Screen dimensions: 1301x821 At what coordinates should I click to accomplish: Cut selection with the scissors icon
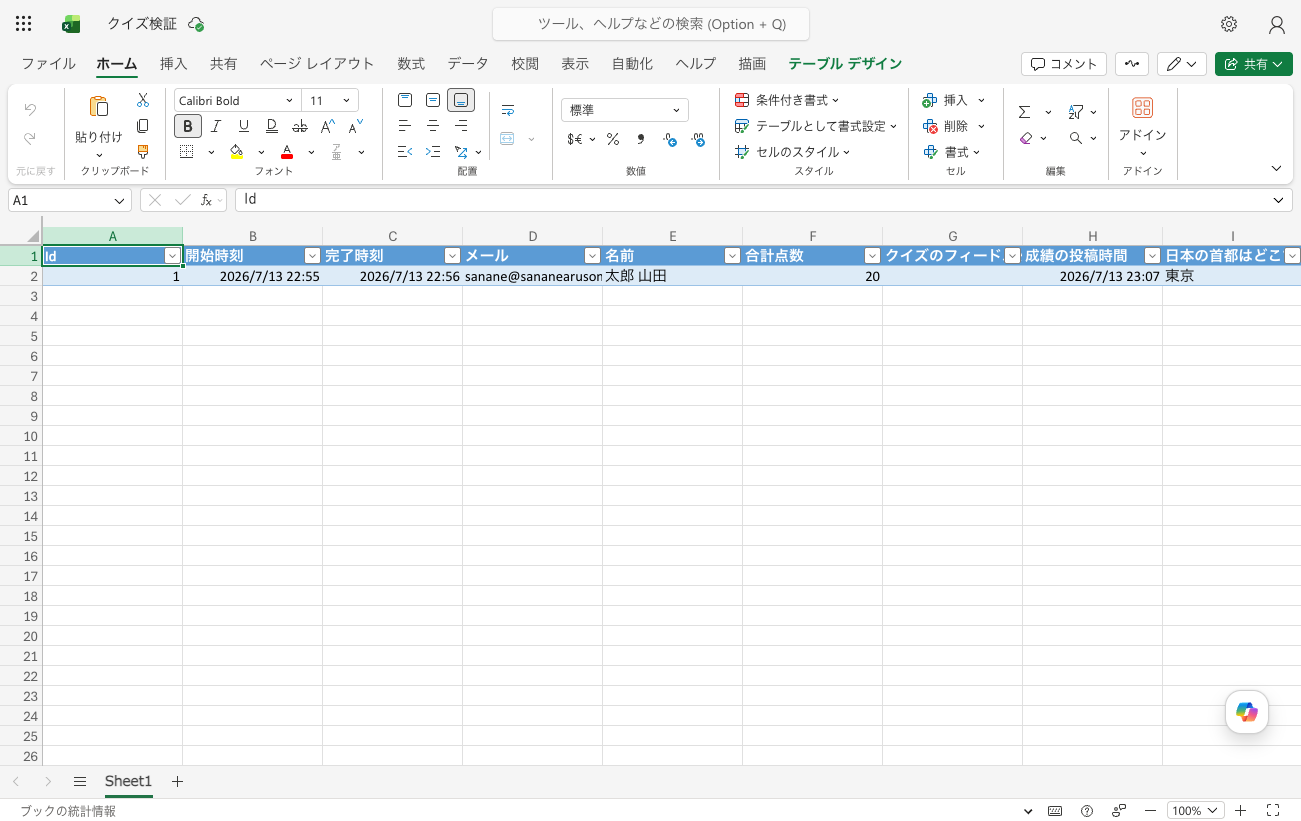tap(143, 100)
